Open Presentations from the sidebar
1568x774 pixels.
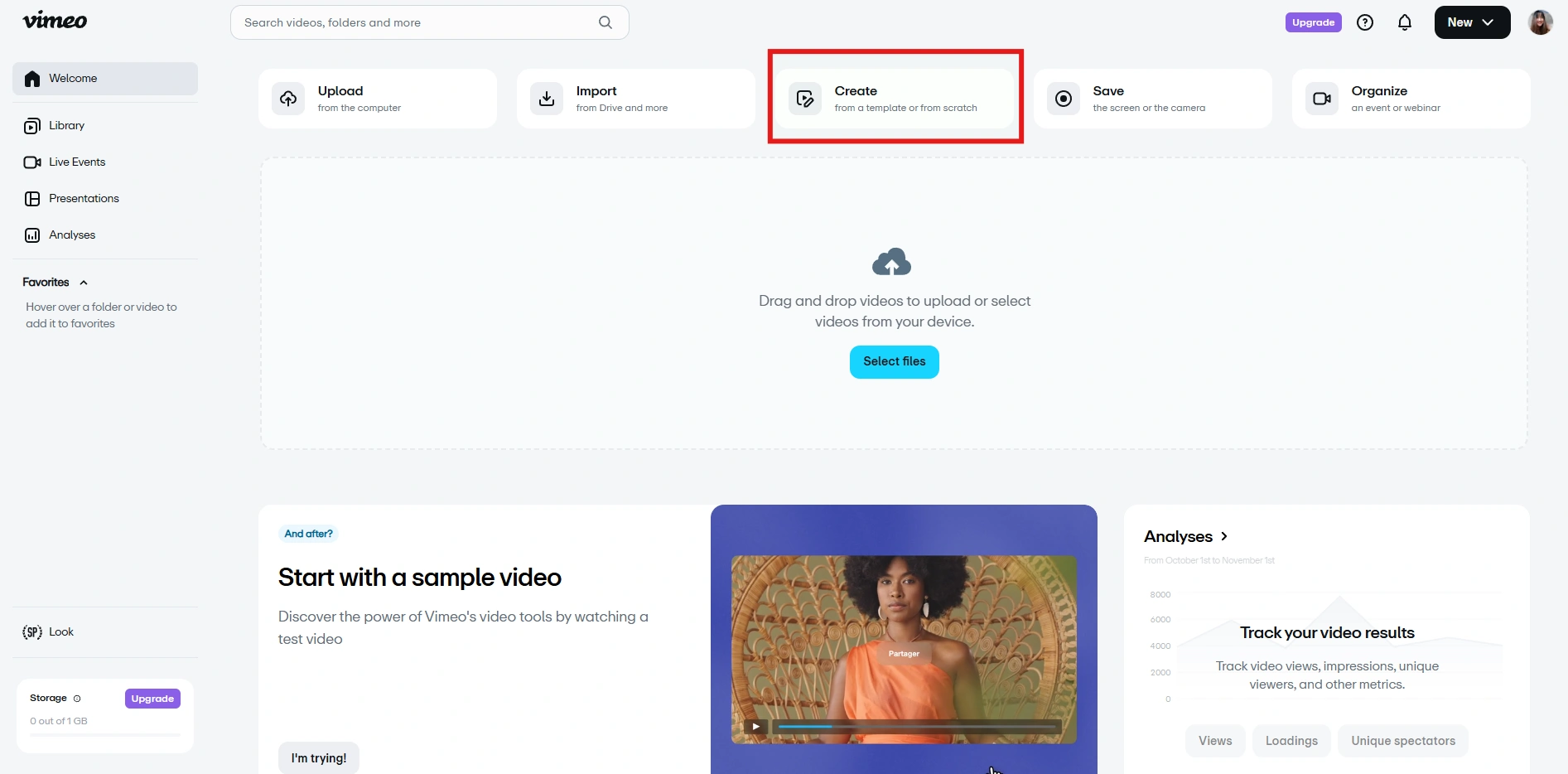(105, 199)
